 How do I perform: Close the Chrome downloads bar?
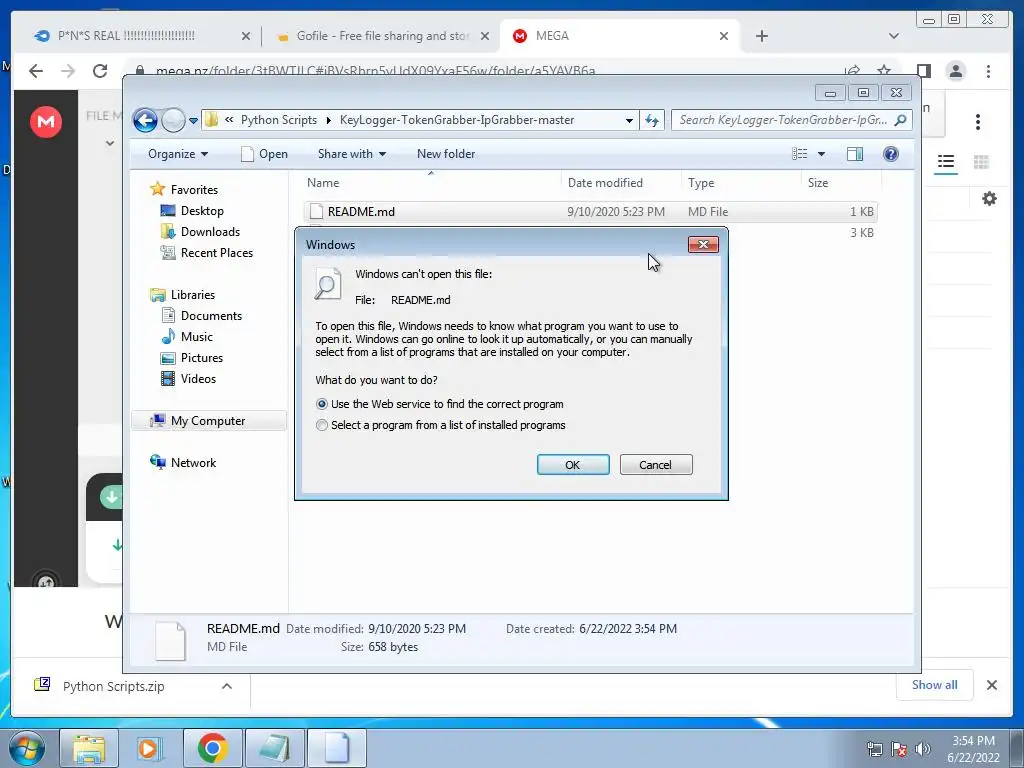pyautogui.click(x=991, y=685)
